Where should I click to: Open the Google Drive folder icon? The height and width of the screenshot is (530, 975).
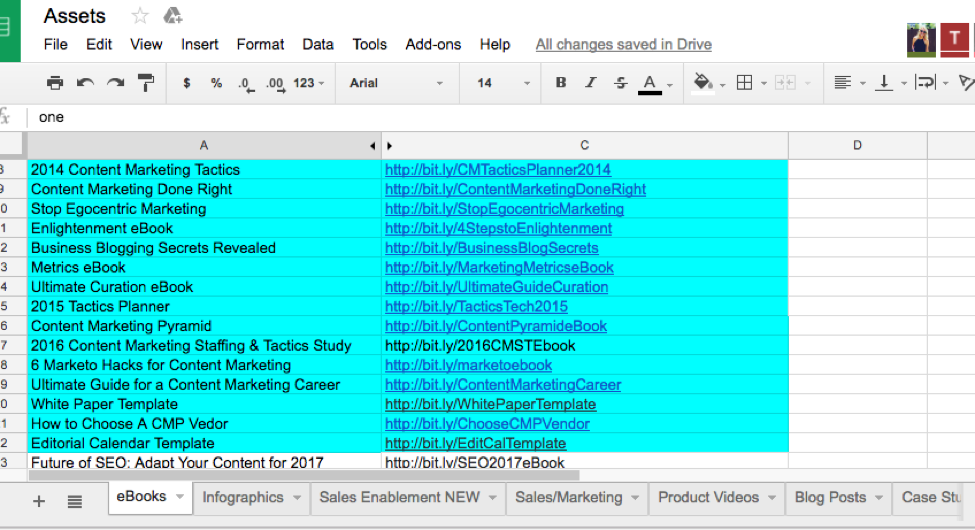tap(172, 16)
